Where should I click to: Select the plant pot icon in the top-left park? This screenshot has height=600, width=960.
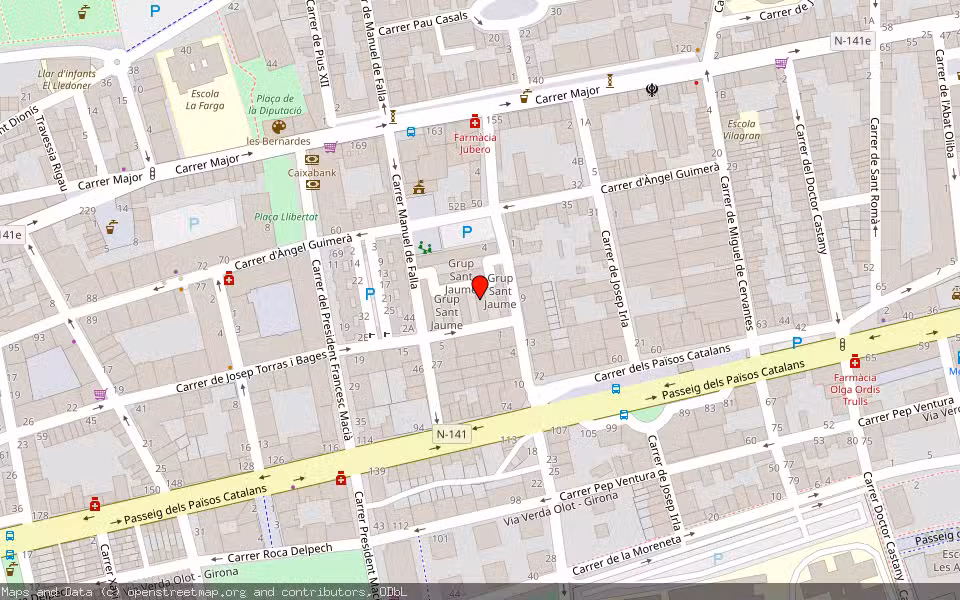(84, 12)
